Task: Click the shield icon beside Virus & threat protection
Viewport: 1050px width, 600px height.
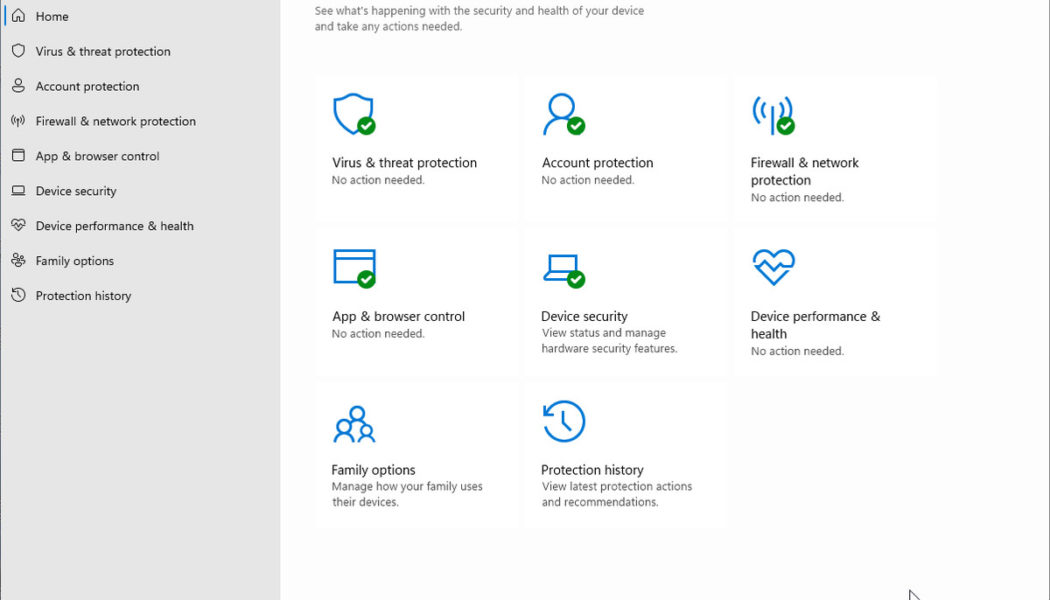Action: (x=18, y=51)
